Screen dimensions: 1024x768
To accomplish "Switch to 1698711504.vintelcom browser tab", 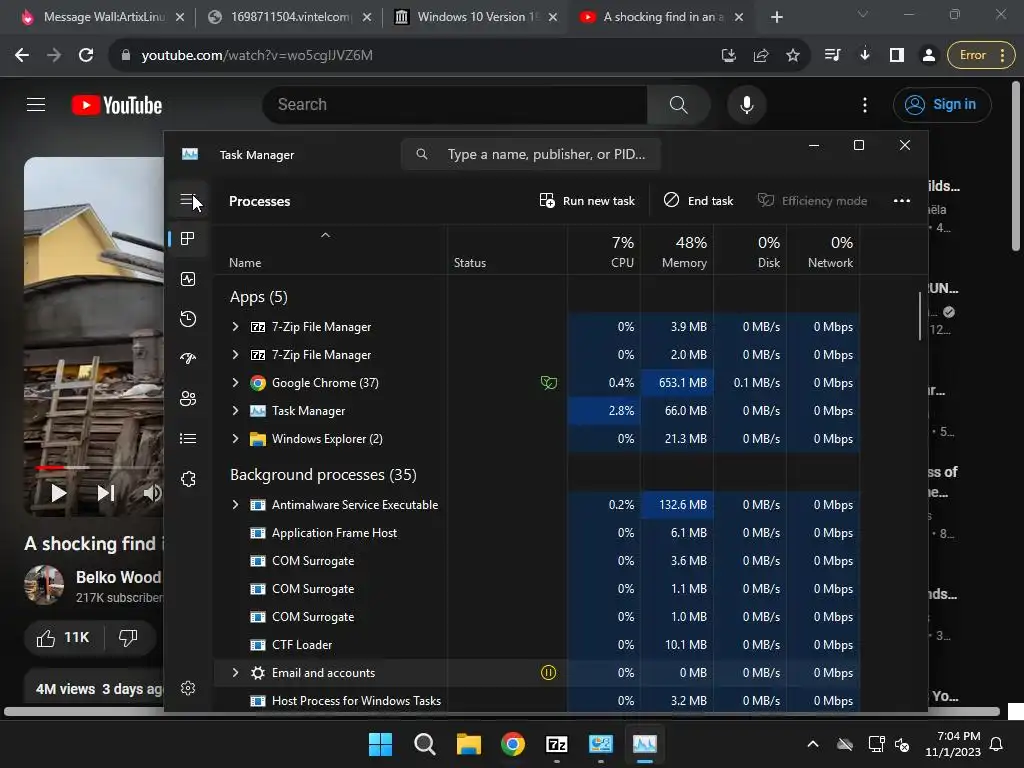I will [x=289, y=17].
